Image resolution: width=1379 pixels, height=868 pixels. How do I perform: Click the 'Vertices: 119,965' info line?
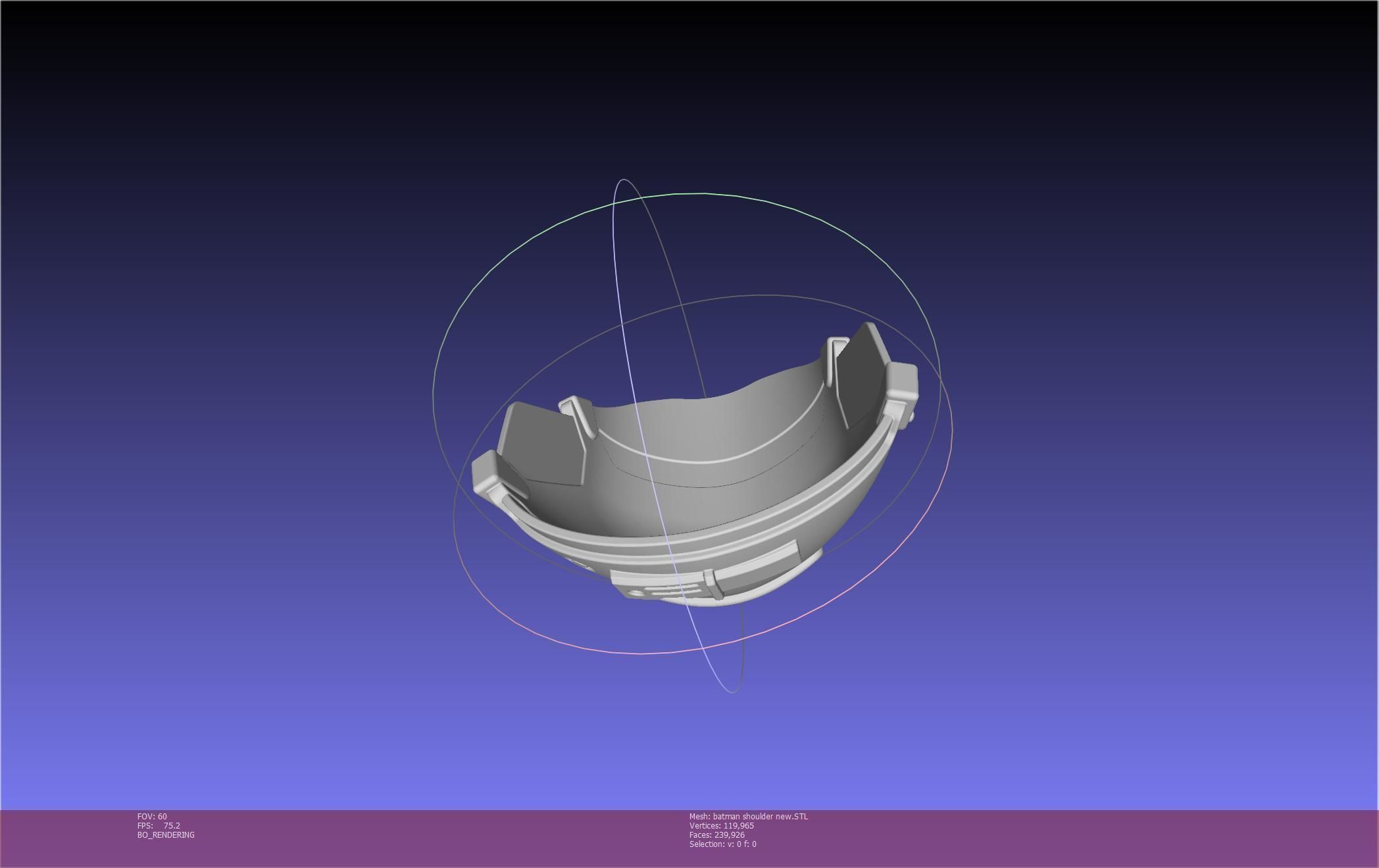coord(722,826)
